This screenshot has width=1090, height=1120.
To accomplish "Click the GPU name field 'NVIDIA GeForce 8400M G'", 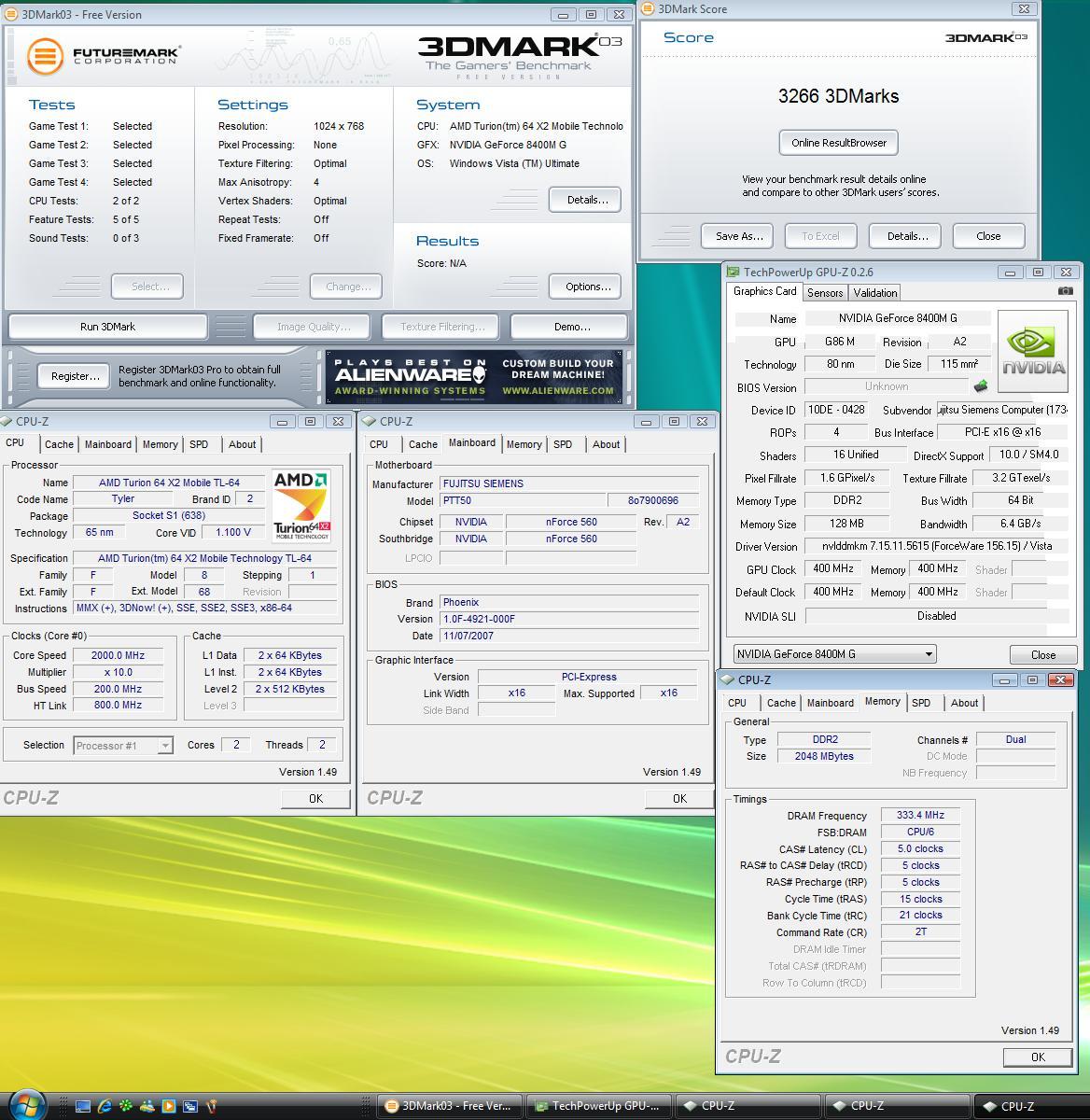I will (897, 318).
